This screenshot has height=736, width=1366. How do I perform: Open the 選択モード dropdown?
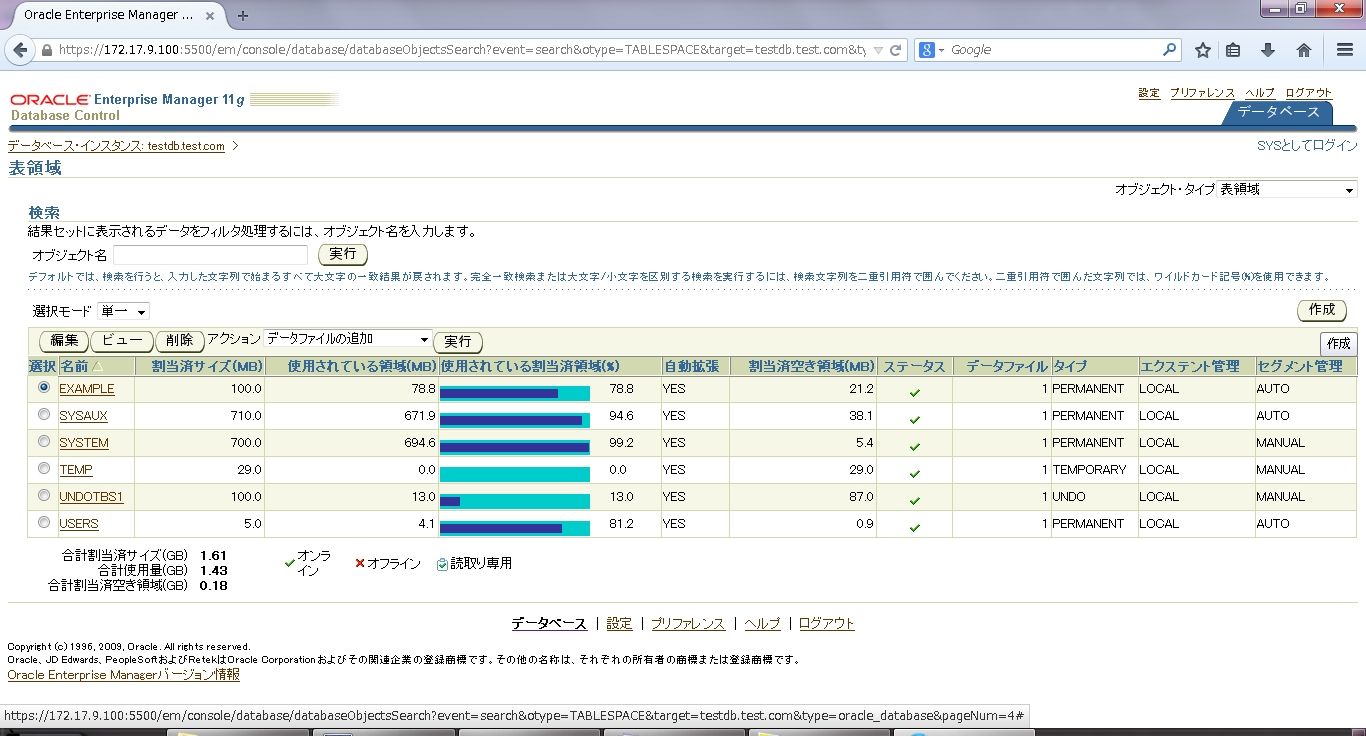pos(123,312)
